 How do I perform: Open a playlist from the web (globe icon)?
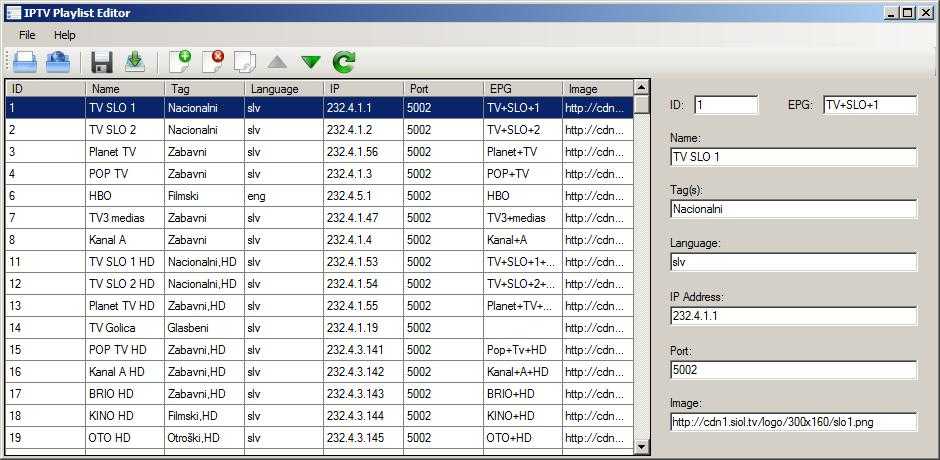click(58, 62)
